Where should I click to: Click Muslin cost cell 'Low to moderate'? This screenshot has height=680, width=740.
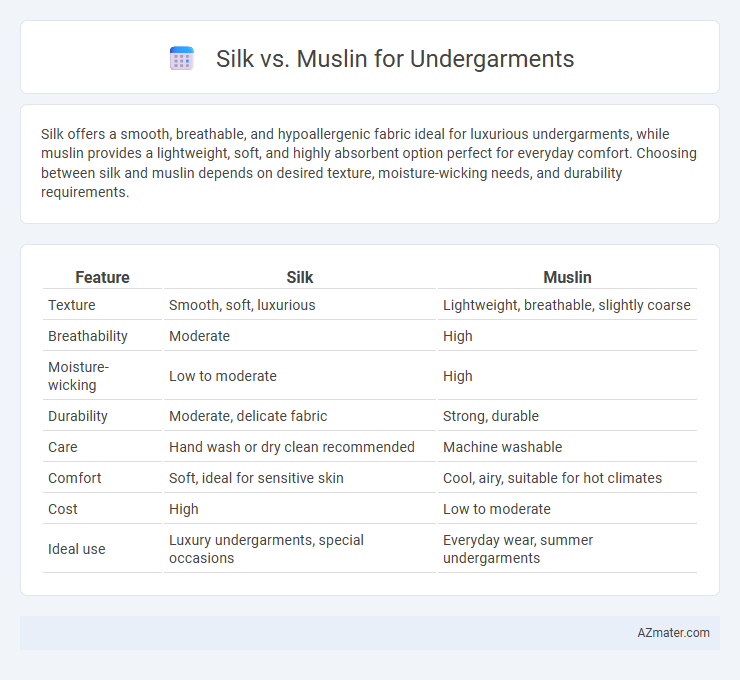[496, 509]
